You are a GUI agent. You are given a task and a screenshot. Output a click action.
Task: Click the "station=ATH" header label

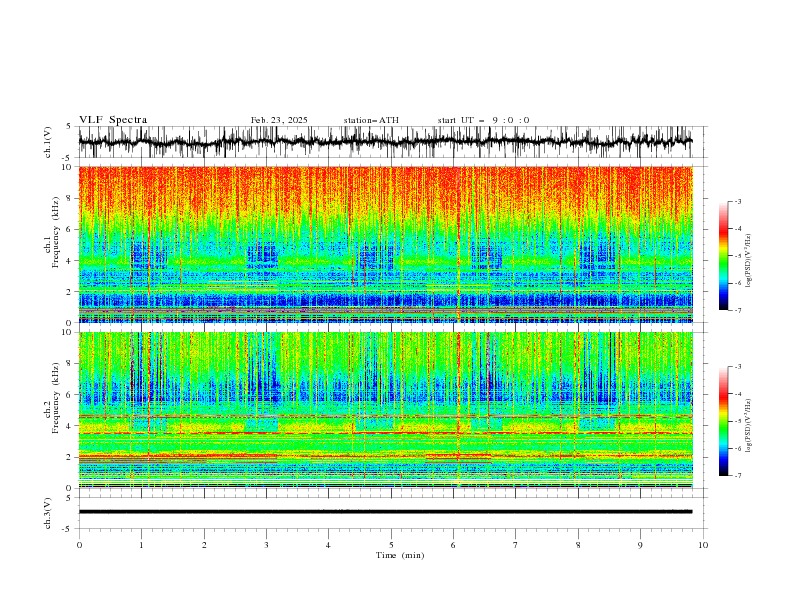click(x=371, y=120)
